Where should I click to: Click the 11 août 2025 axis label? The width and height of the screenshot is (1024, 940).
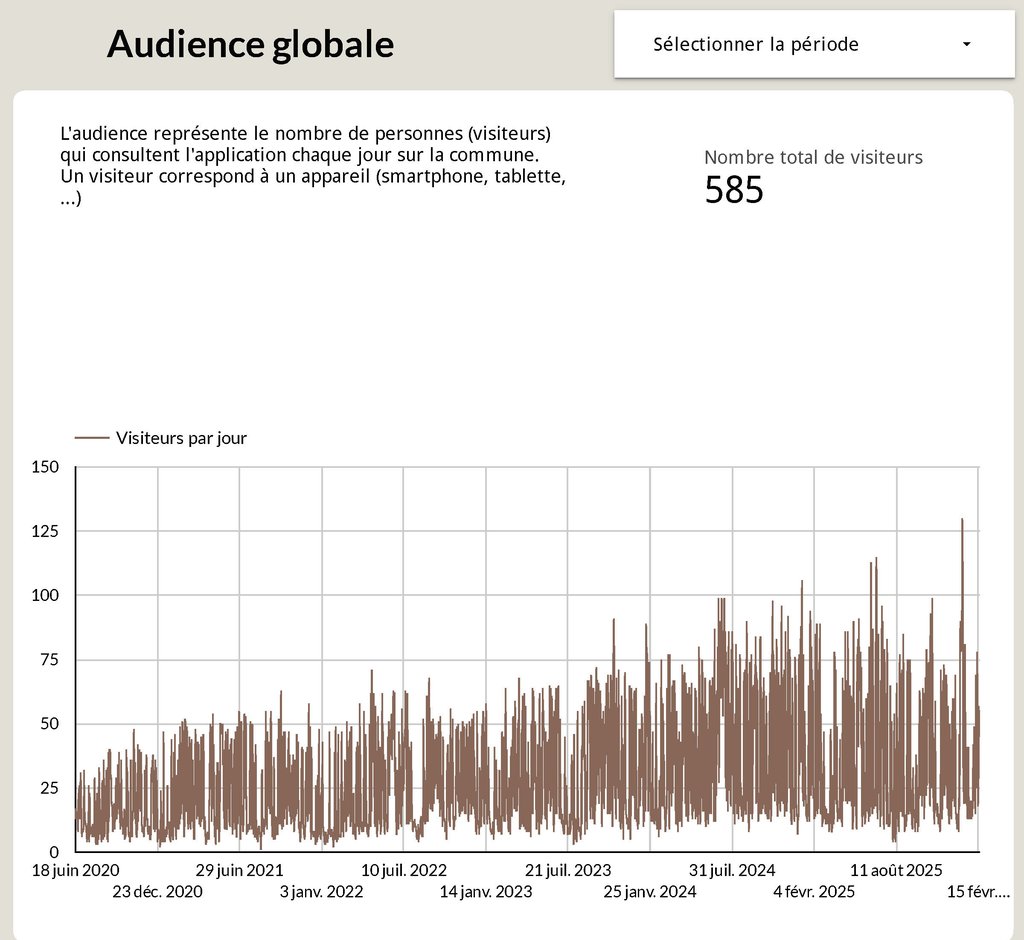896,870
